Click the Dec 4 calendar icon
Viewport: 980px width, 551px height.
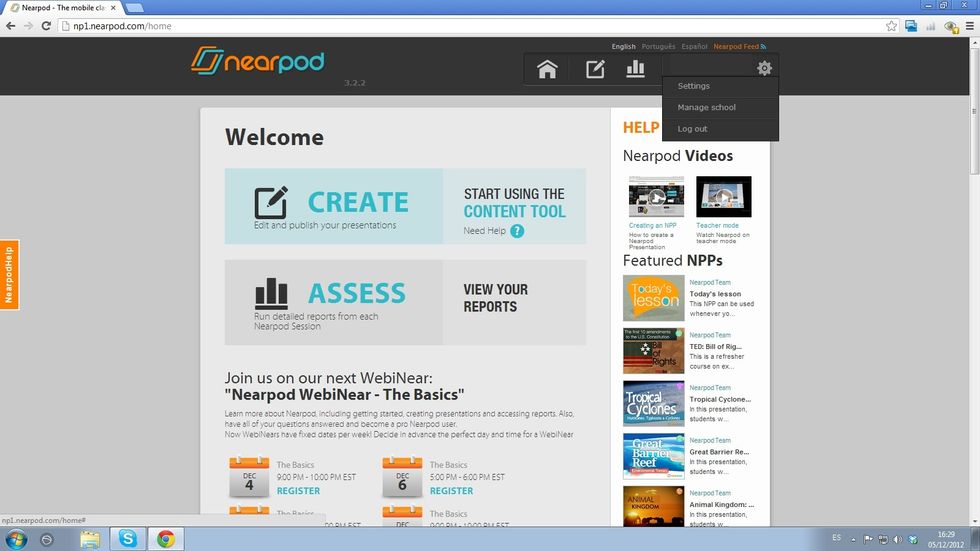tap(249, 477)
